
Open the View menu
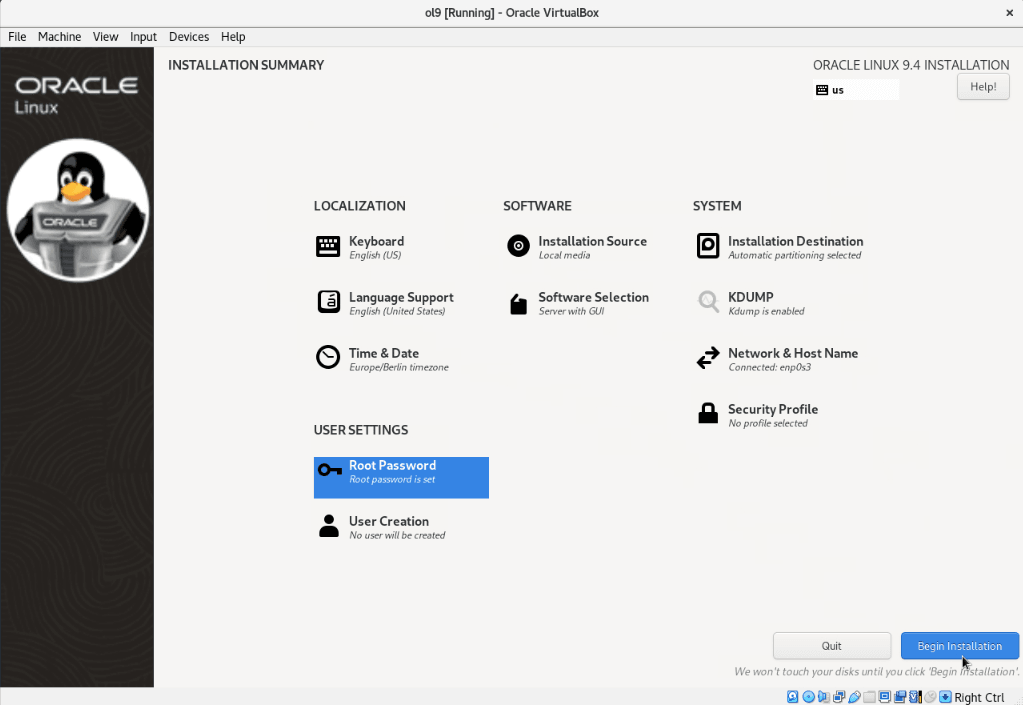[105, 37]
